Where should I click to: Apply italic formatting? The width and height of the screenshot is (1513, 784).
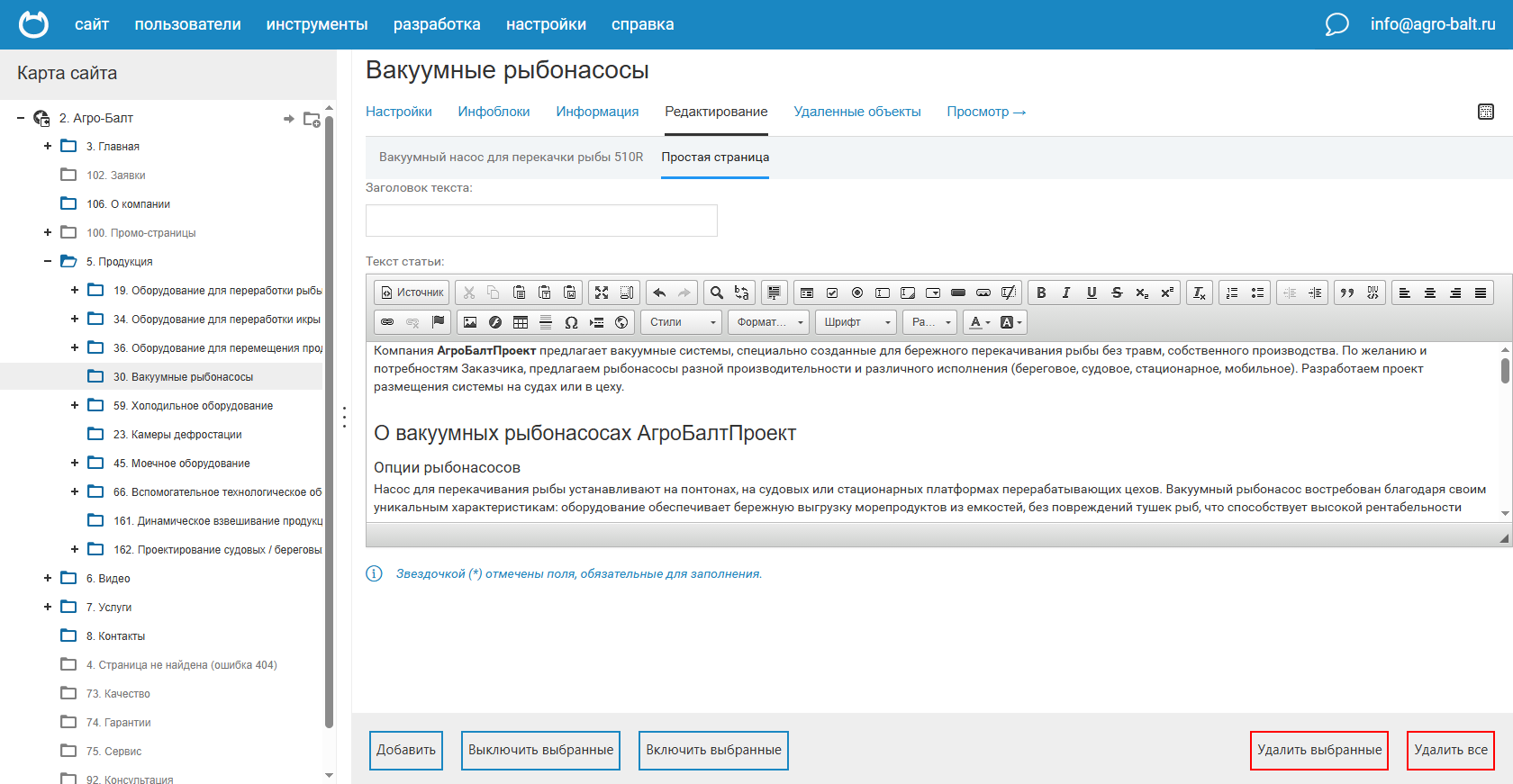(1066, 293)
